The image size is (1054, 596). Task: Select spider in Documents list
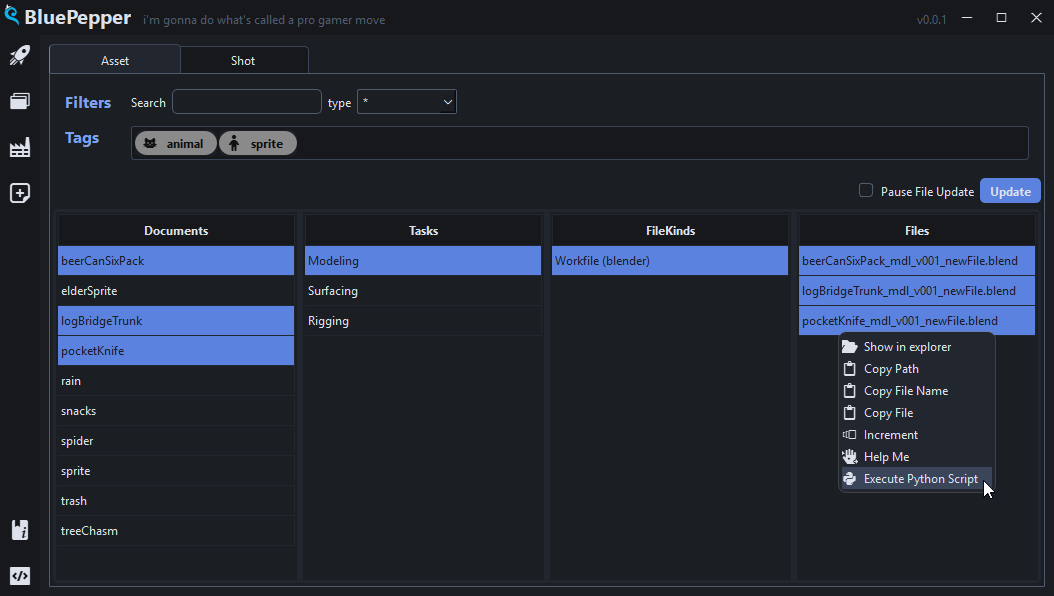click(x=176, y=441)
